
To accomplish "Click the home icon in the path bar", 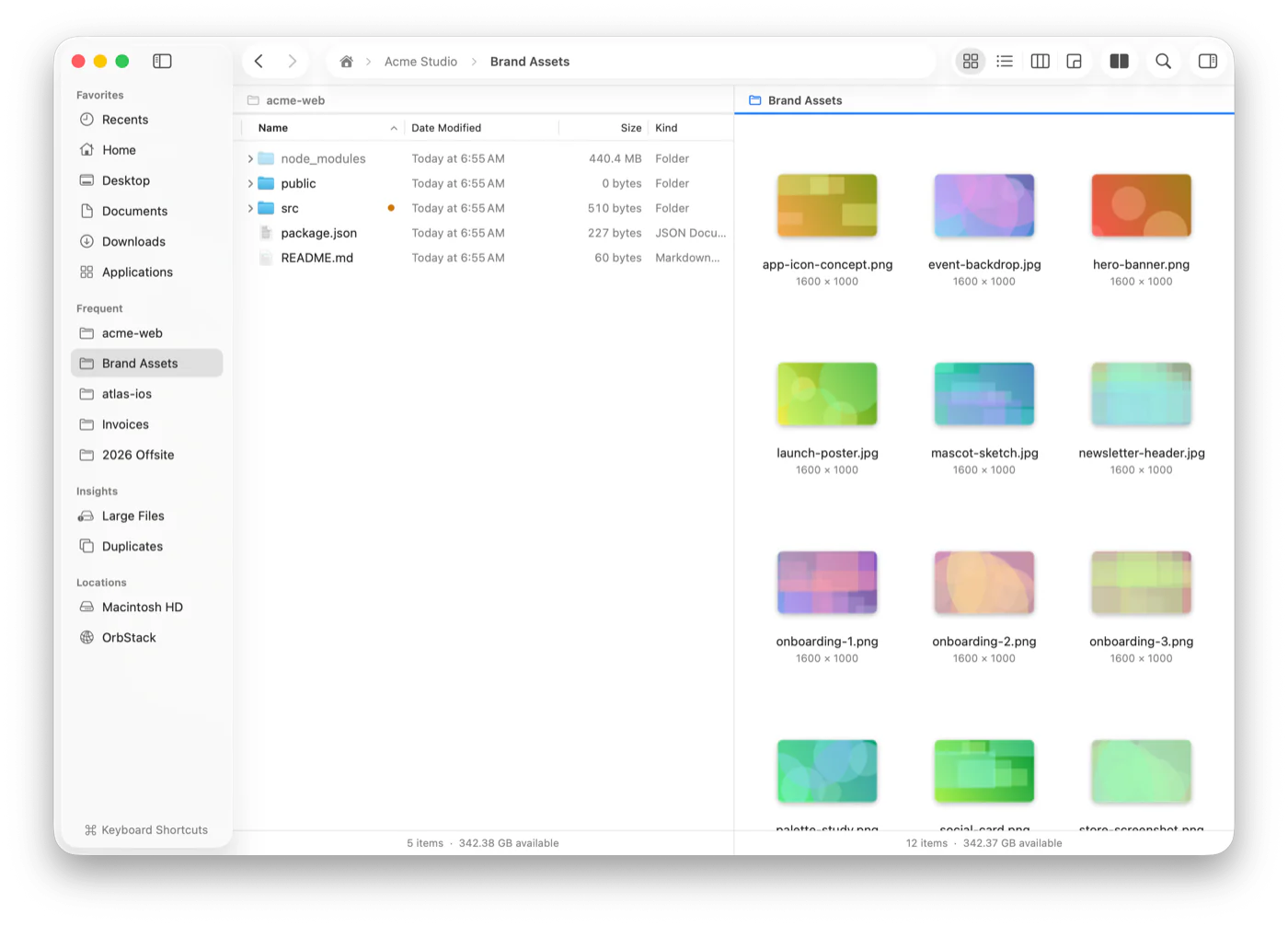I will tap(346, 62).
